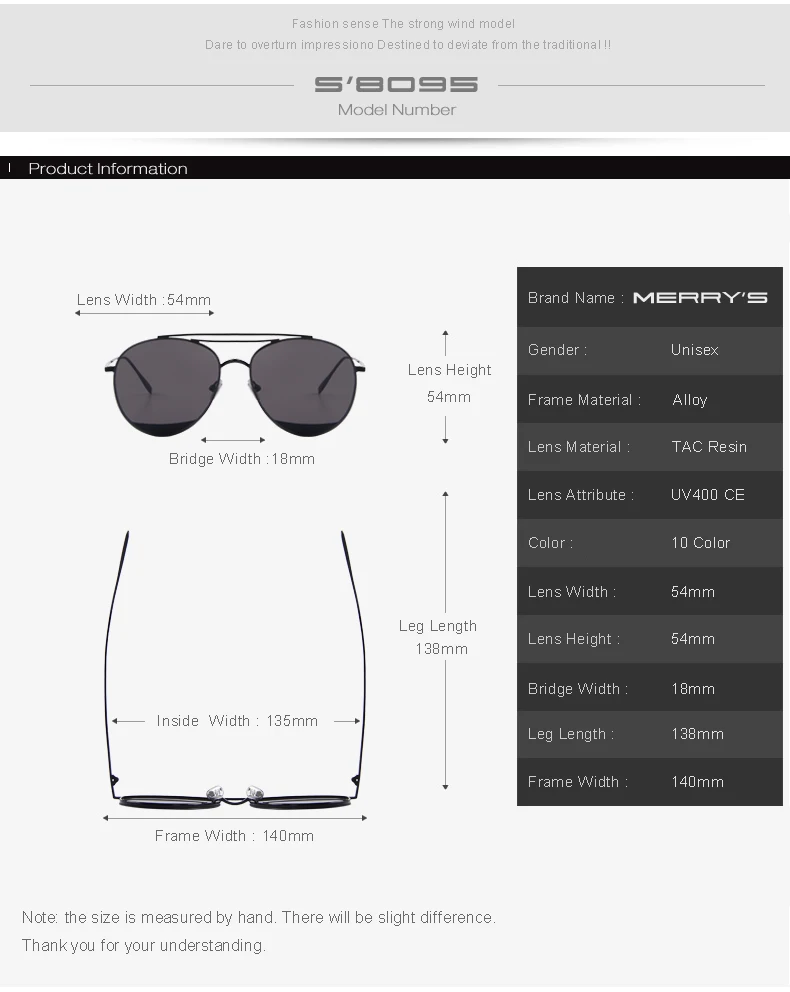
Task: Click the '138mm' value in the table
Action: point(698,735)
